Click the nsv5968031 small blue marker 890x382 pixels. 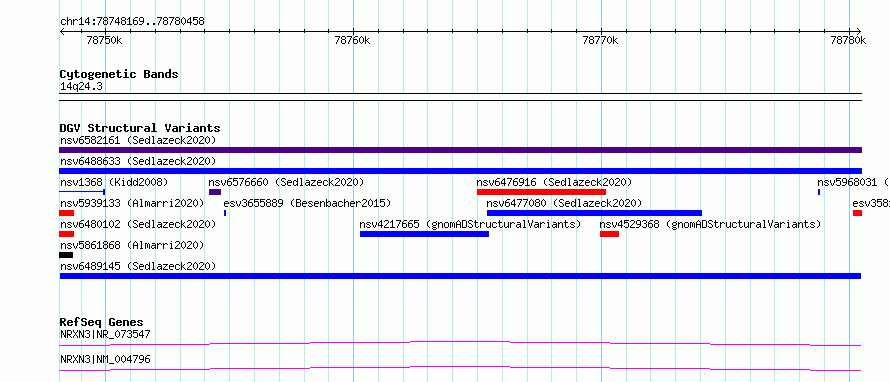click(x=819, y=192)
